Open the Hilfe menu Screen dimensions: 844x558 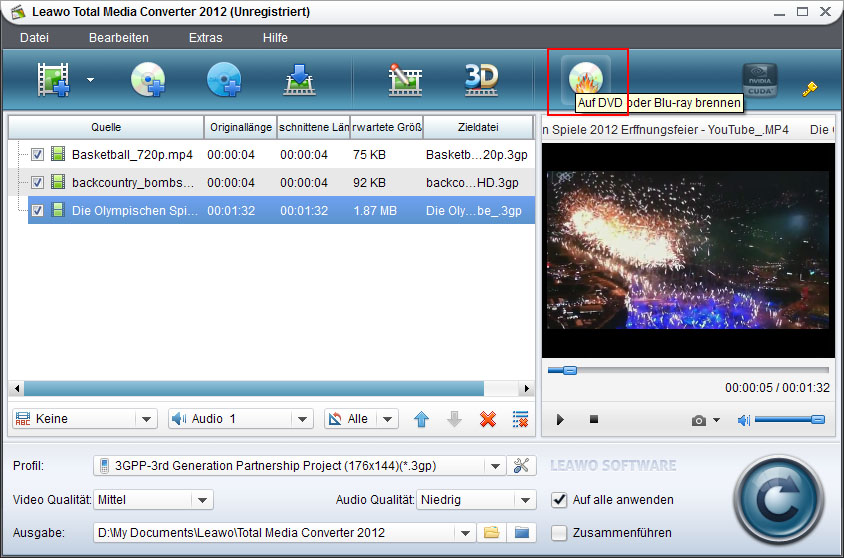(275, 38)
